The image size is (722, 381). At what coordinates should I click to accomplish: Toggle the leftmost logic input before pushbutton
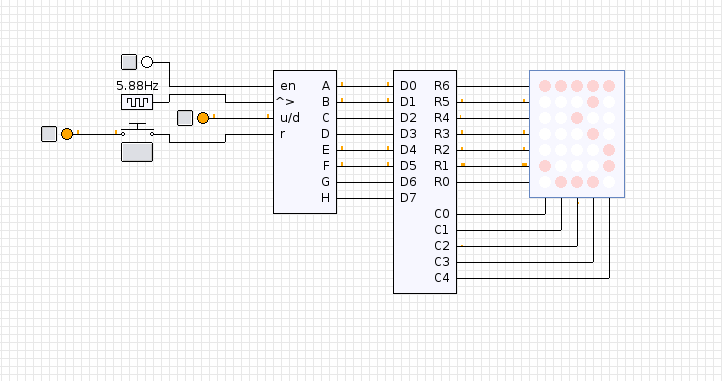pyautogui.click(x=49, y=134)
